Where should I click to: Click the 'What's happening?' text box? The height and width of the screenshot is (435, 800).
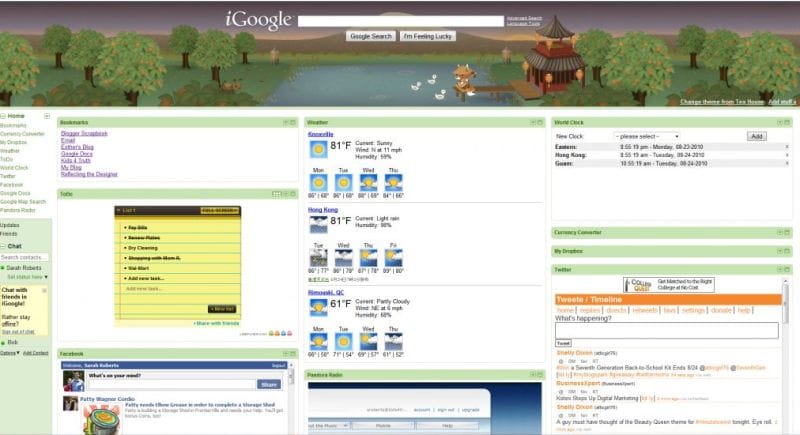pos(667,330)
